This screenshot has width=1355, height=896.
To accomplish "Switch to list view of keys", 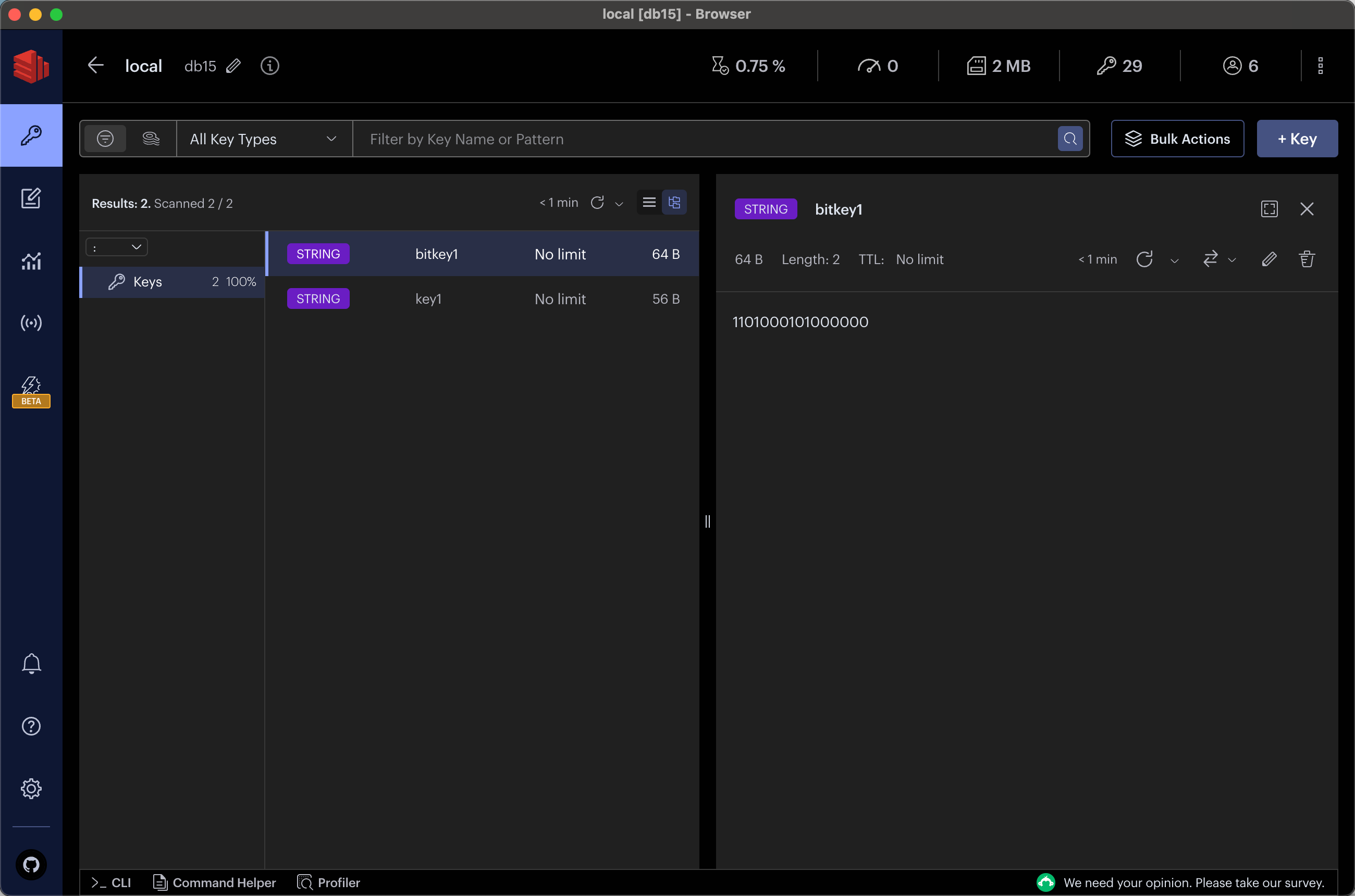I will point(649,202).
